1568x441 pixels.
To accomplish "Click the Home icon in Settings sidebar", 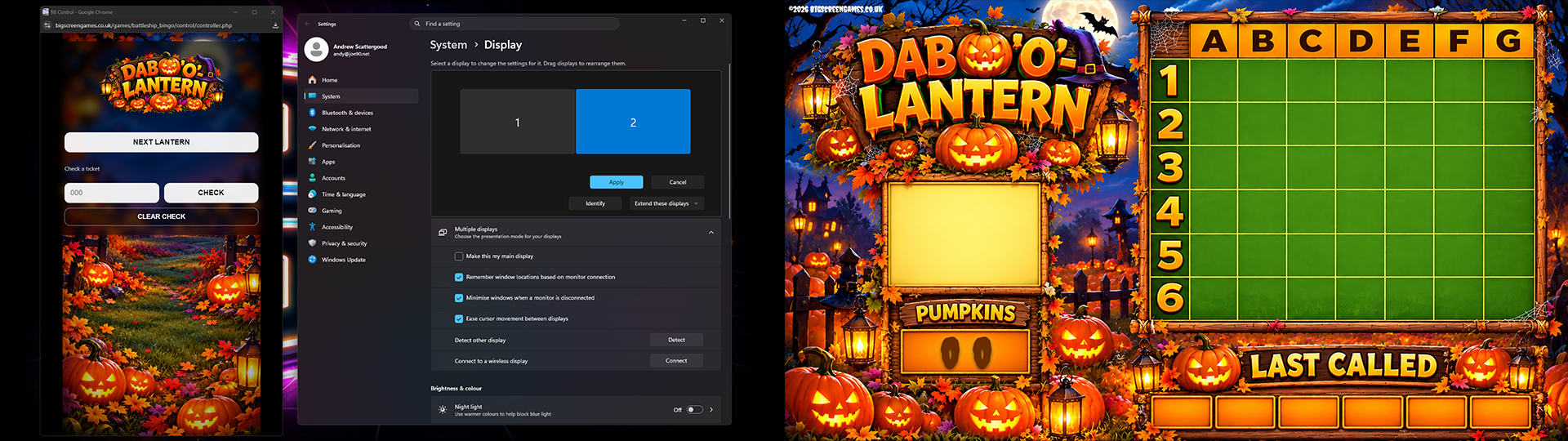I will (312, 80).
